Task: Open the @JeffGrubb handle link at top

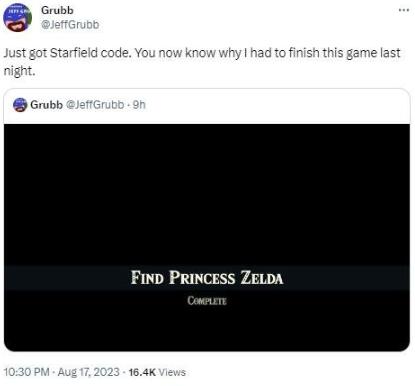Action: coord(70,25)
